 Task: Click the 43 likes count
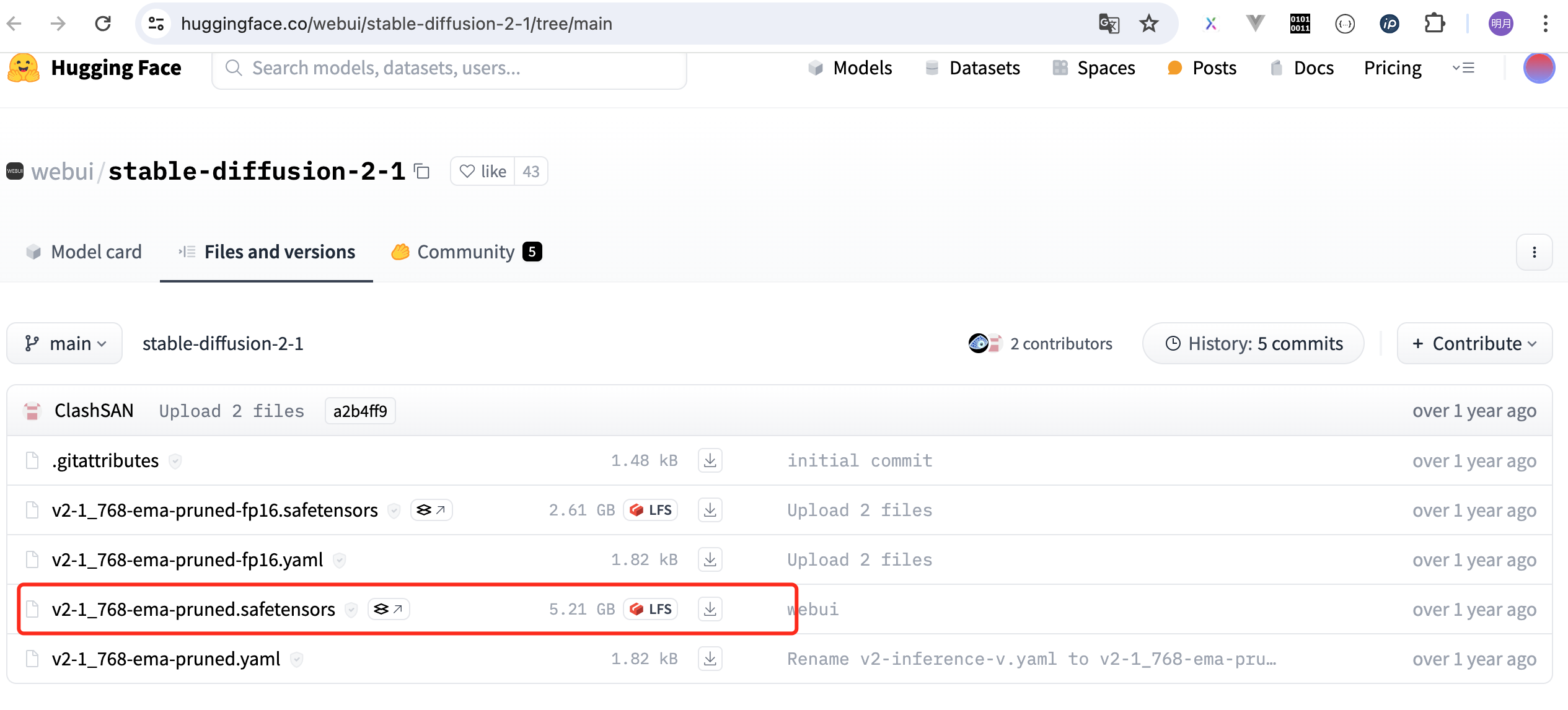531,171
